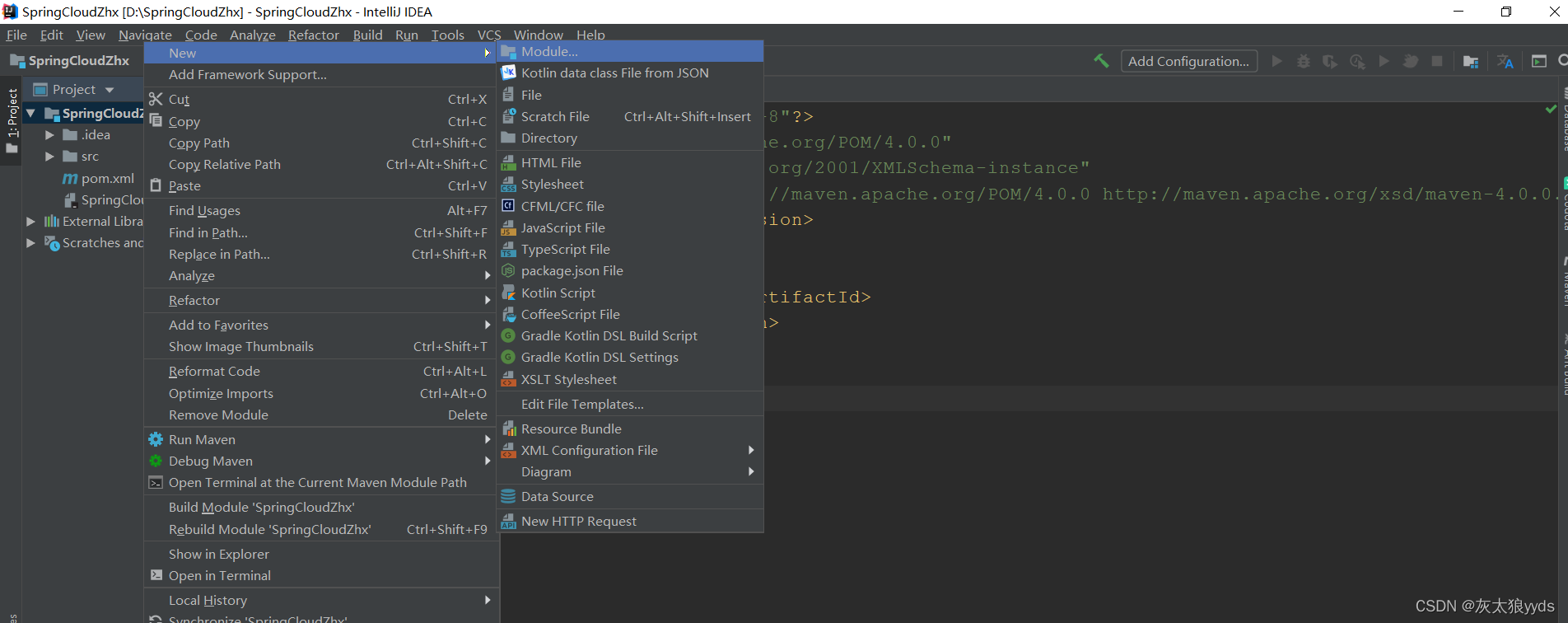Click the 1: Project side tool window tab
The width and height of the screenshot is (1568, 623).
[12, 120]
